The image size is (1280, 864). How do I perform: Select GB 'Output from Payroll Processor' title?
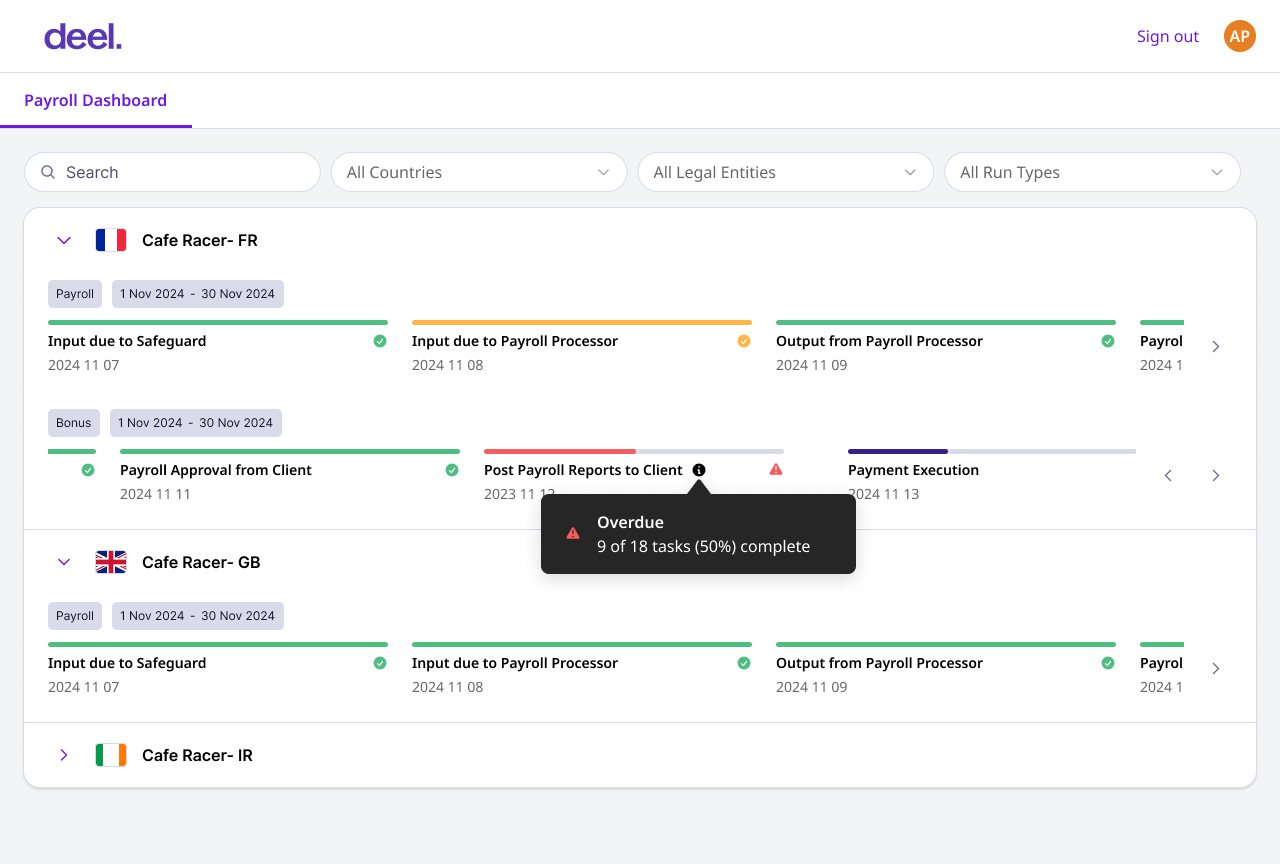[x=879, y=663]
